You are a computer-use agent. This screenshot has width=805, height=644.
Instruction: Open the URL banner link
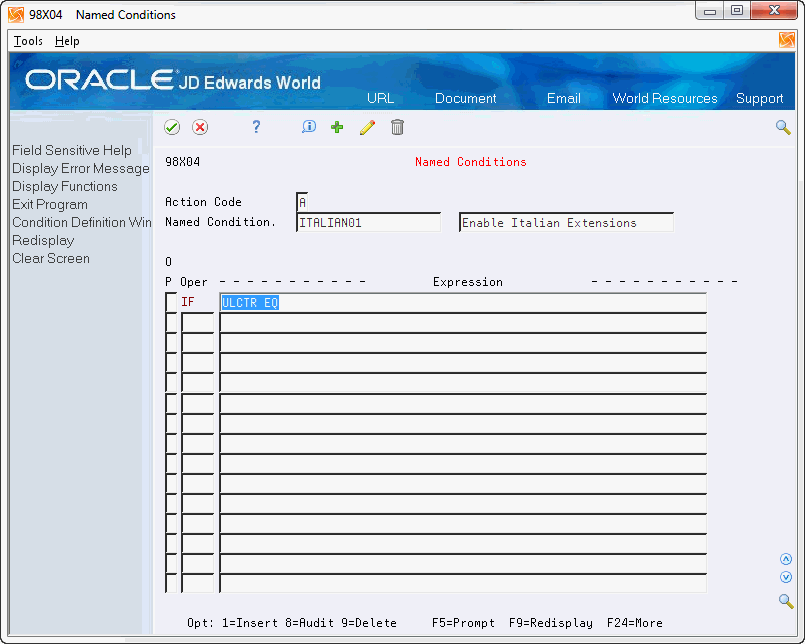pyautogui.click(x=380, y=98)
